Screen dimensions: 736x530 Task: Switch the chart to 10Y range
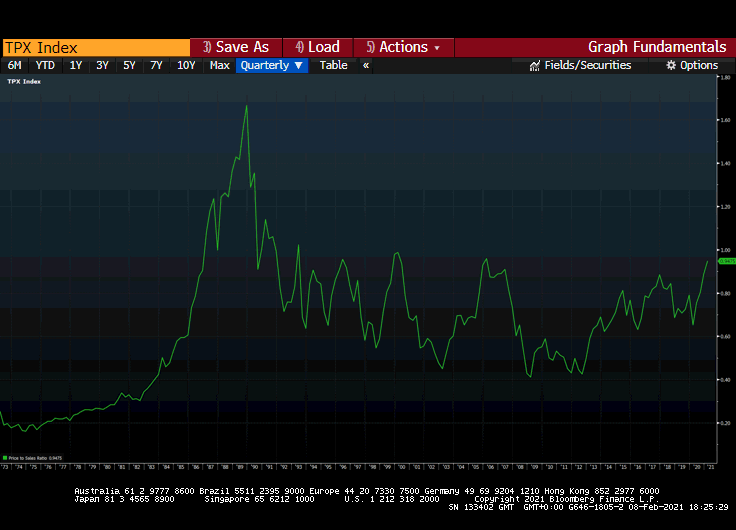[186, 65]
